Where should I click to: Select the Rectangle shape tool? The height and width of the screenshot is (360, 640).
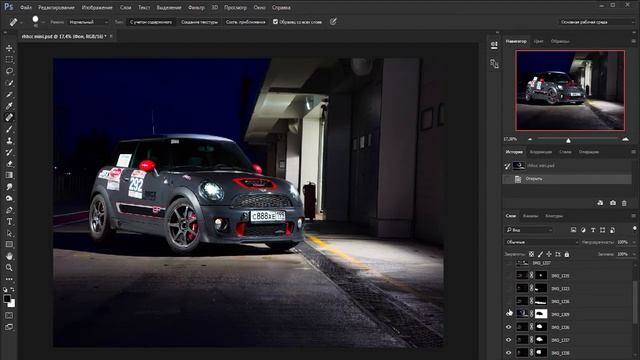9,244
